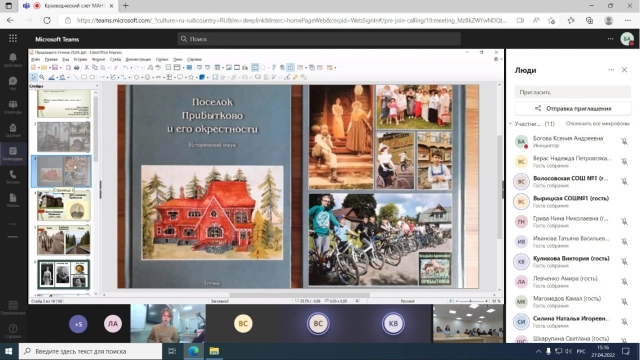Open Basic Shapes diamond dropdown arrow
The height and width of the screenshot is (360, 640).
pyautogui.click(x=142, y=77)
